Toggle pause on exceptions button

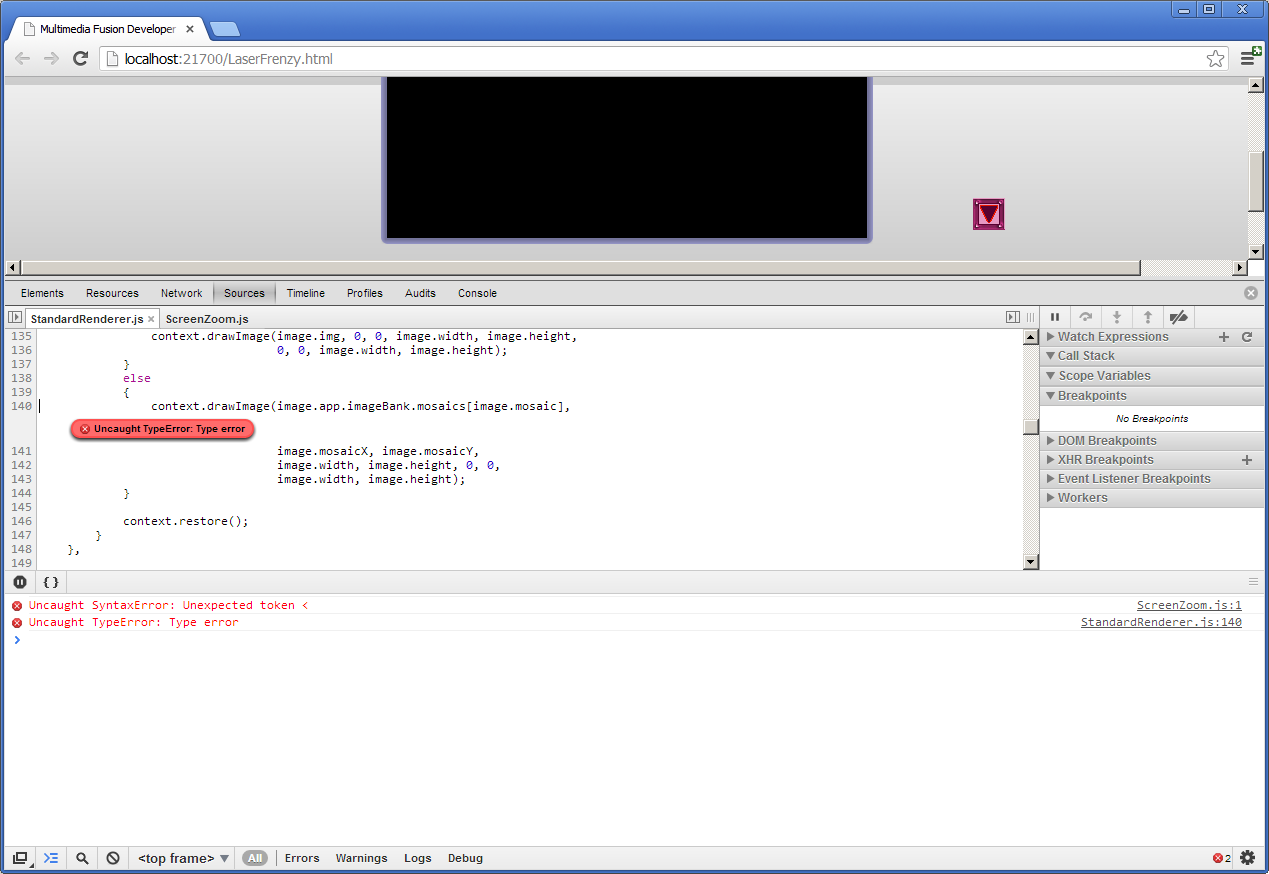(x=20, y=582)
